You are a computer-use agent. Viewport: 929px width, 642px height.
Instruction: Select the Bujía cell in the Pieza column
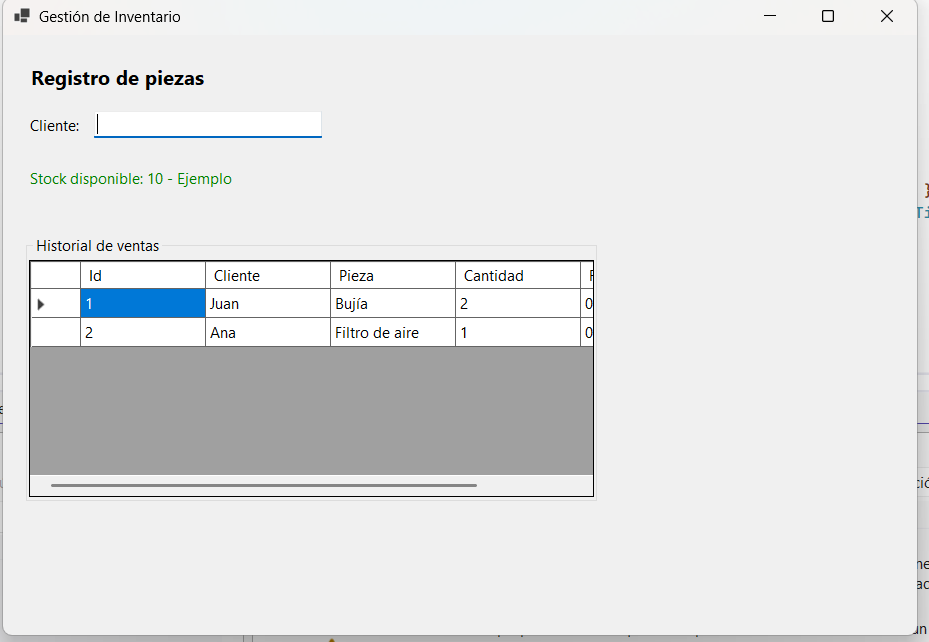(392, 304)
